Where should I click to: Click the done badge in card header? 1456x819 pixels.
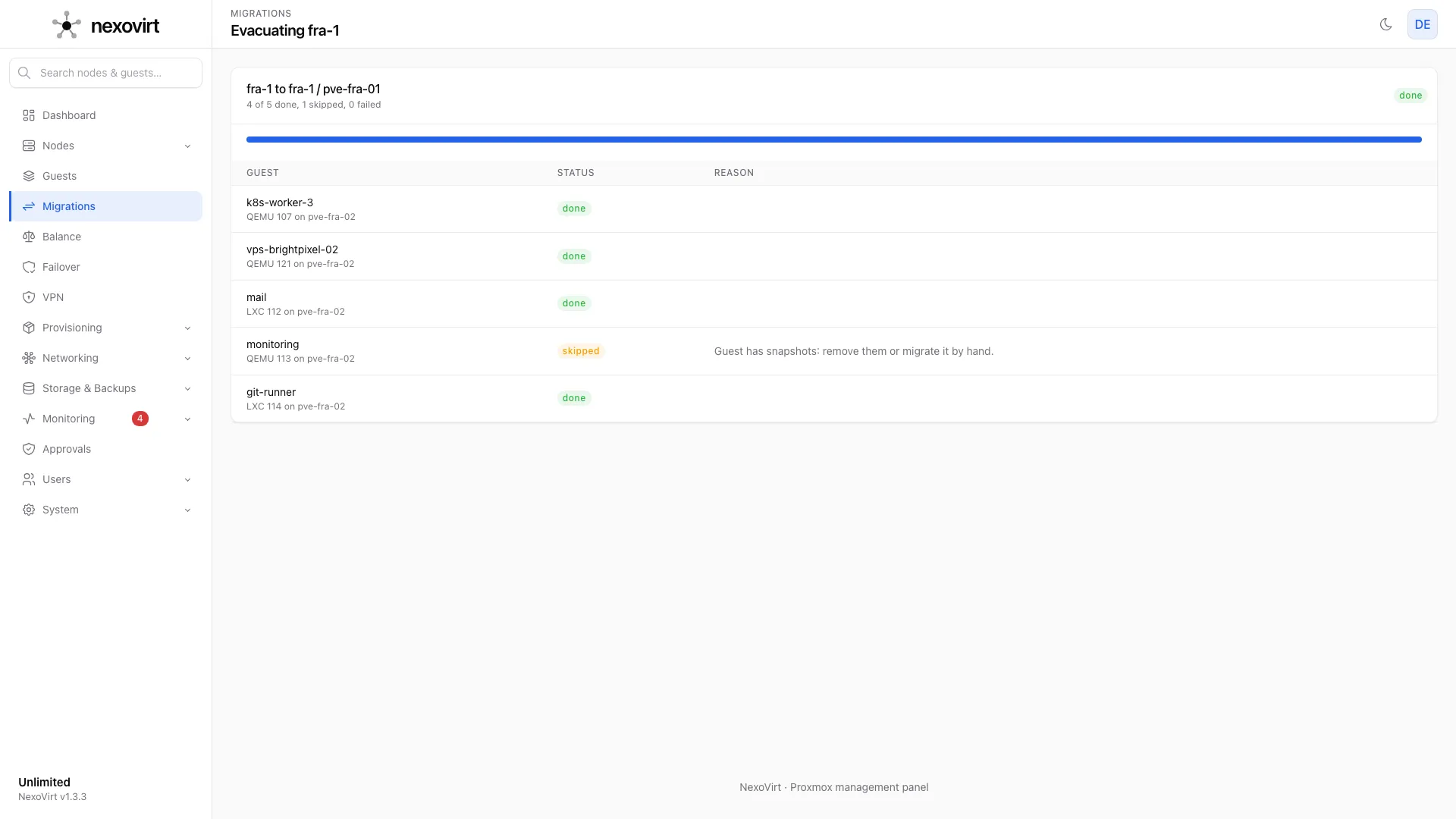click(1410, 96)
